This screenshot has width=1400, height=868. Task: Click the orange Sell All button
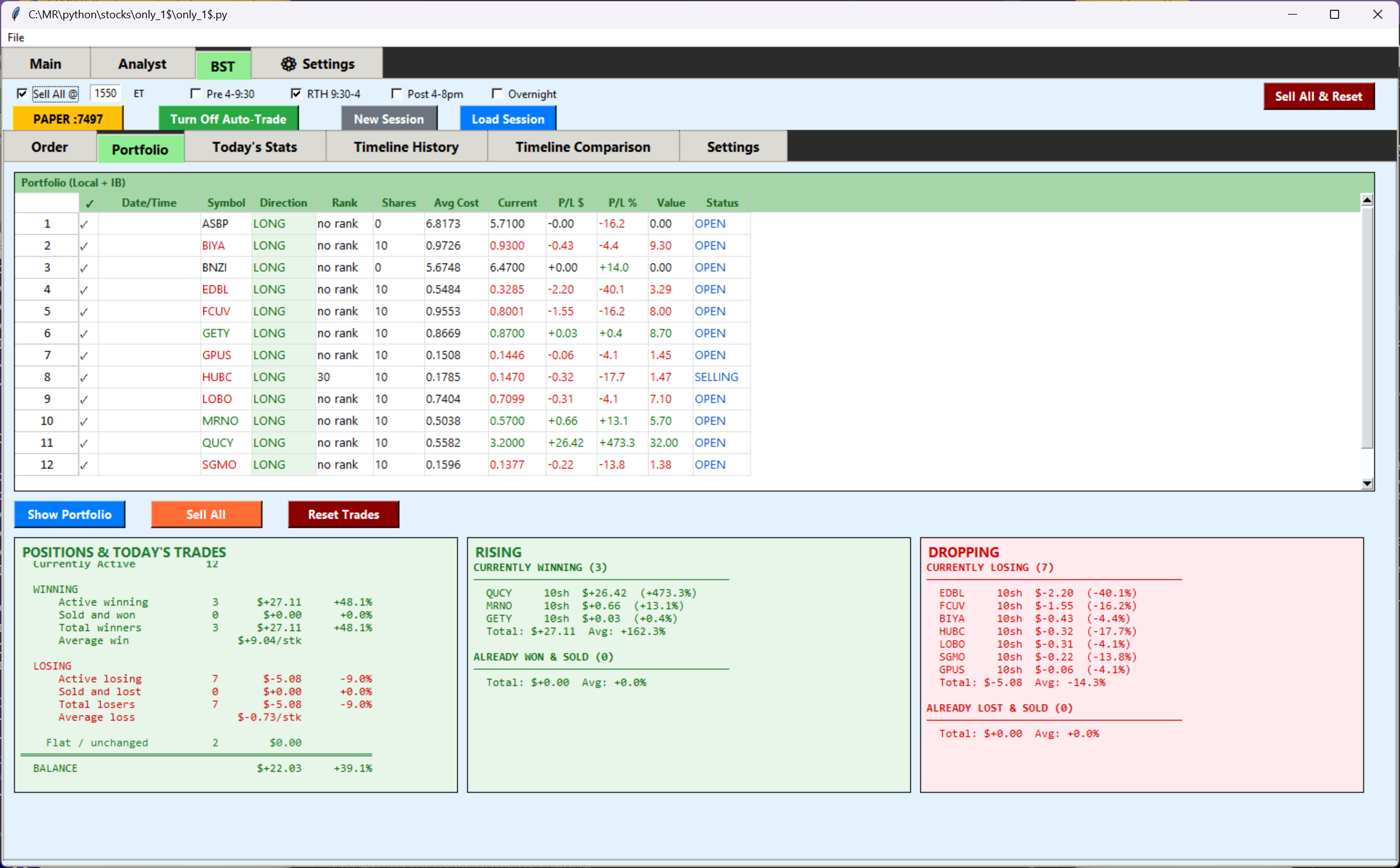206,514
